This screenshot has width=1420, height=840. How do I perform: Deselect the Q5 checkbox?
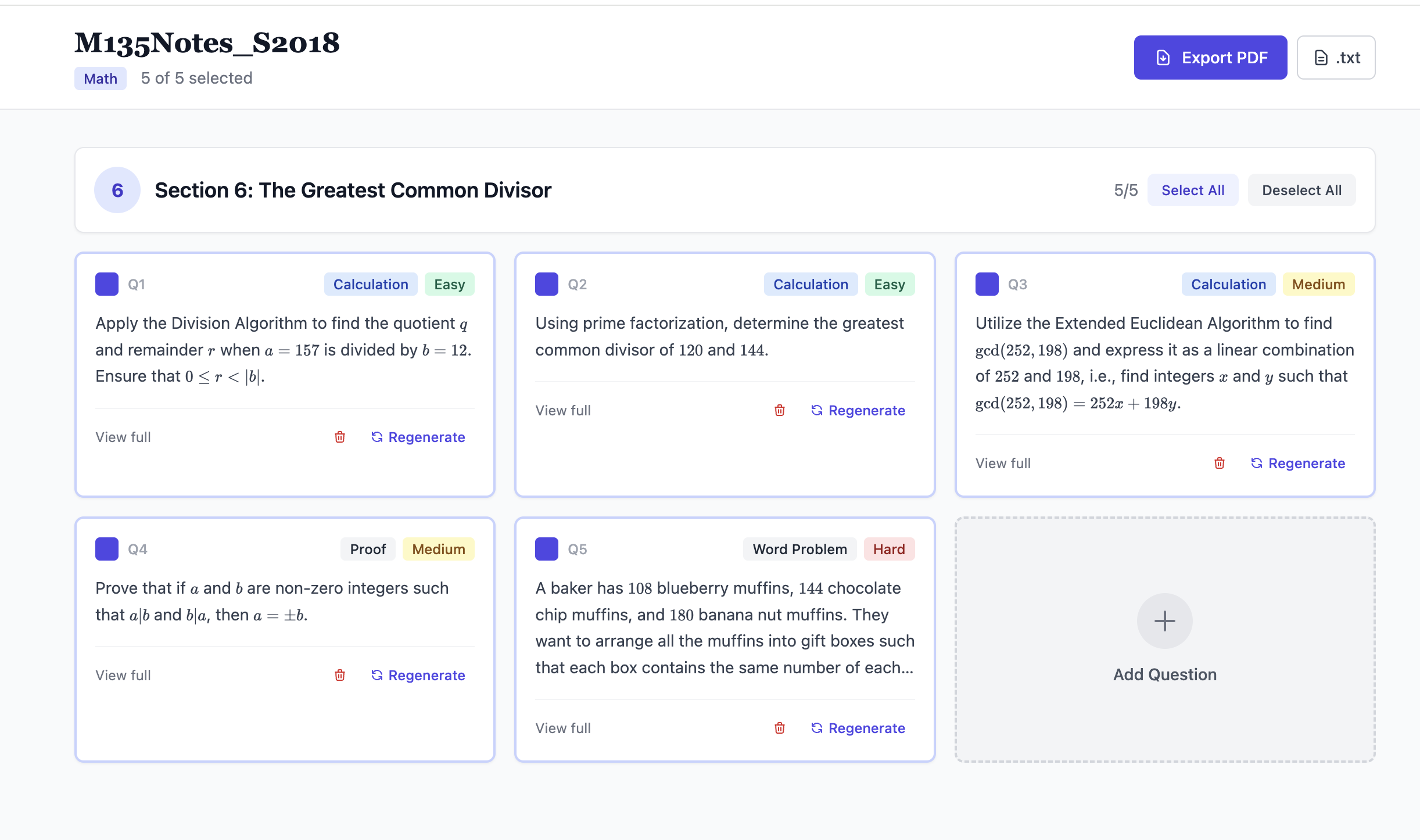click(x=546, y=549)
